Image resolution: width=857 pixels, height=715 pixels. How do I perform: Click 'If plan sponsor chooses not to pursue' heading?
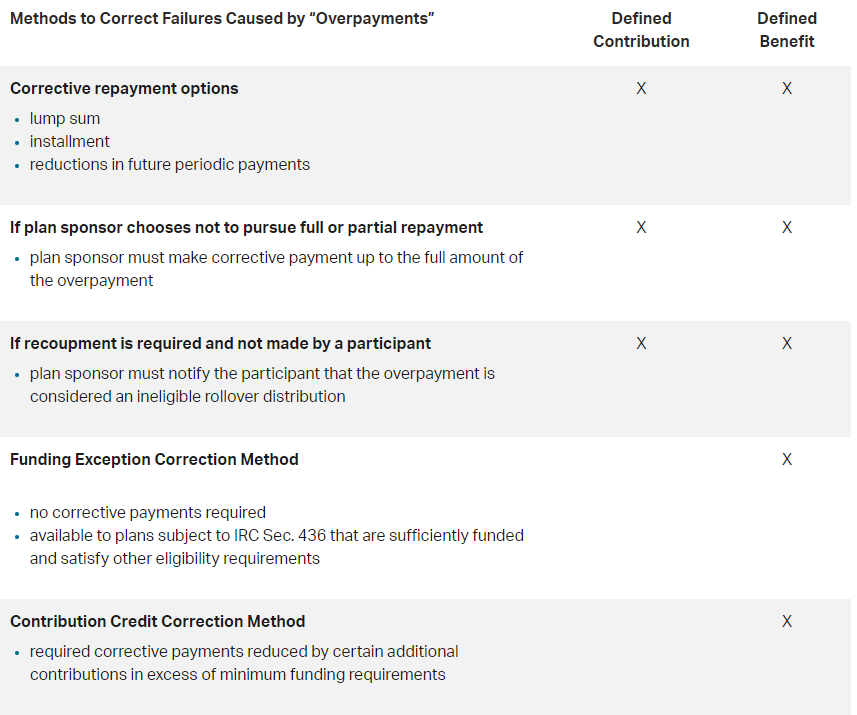246,227
